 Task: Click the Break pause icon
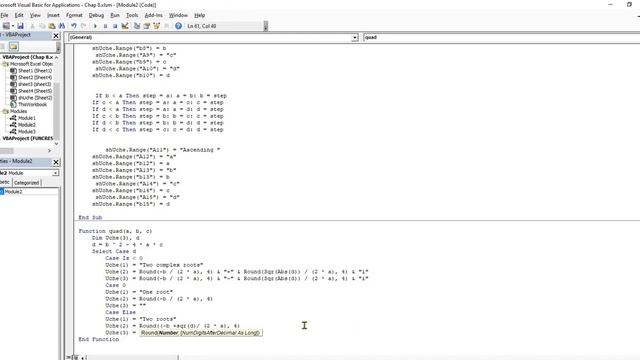click(x=105, y=26)
